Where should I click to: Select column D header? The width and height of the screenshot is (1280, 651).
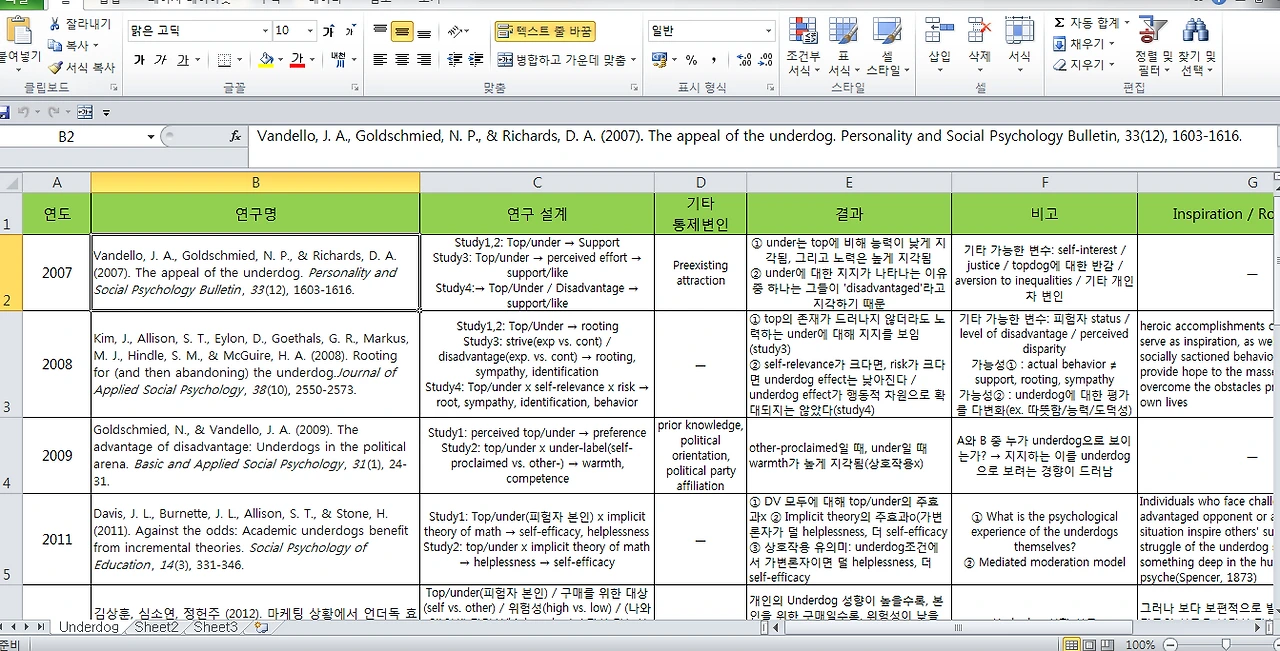point(700,182)
